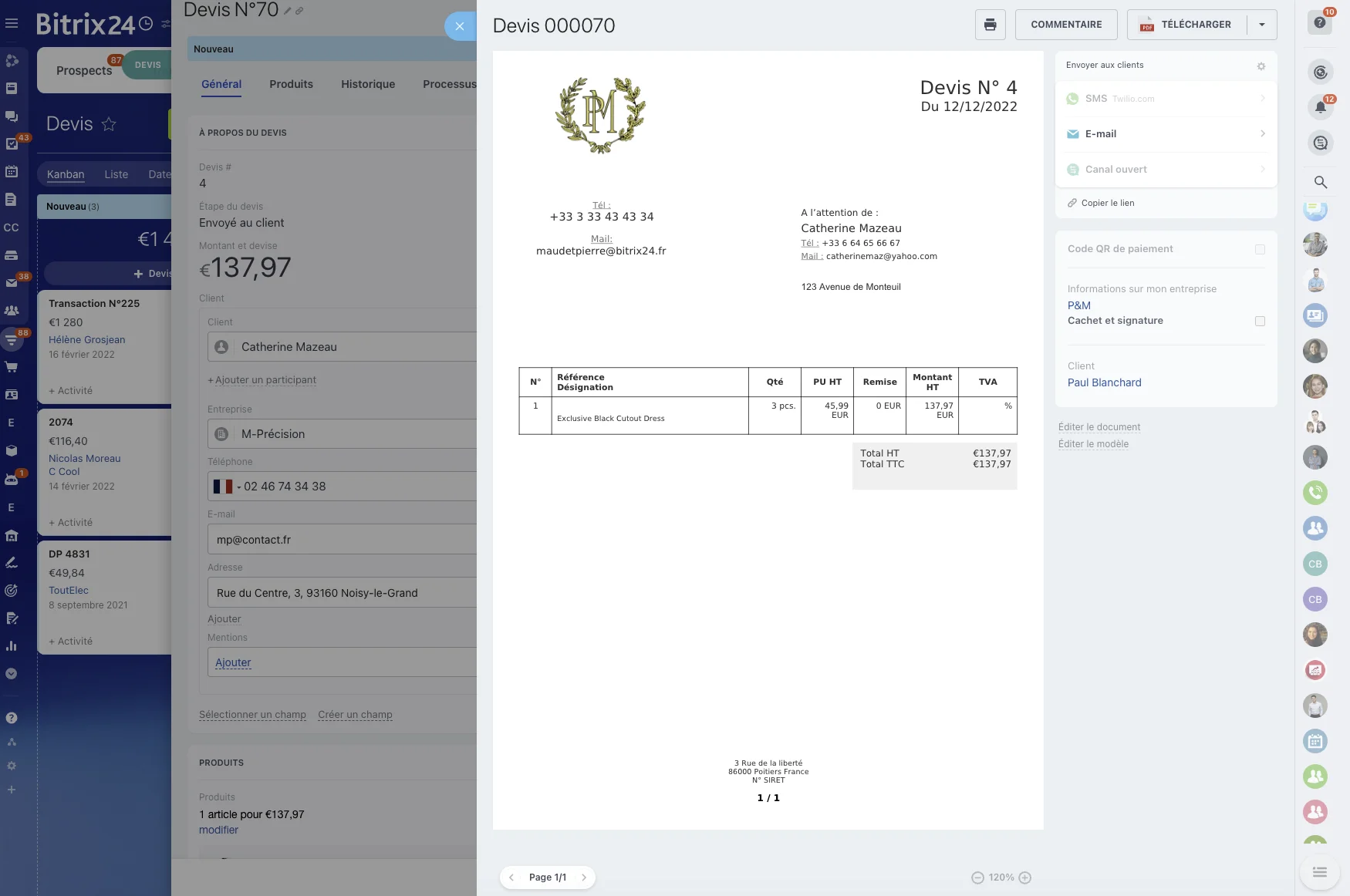Open the notifications bell icon
The width and height of the screenshot is (1350, 896).
click(1320, 107)
